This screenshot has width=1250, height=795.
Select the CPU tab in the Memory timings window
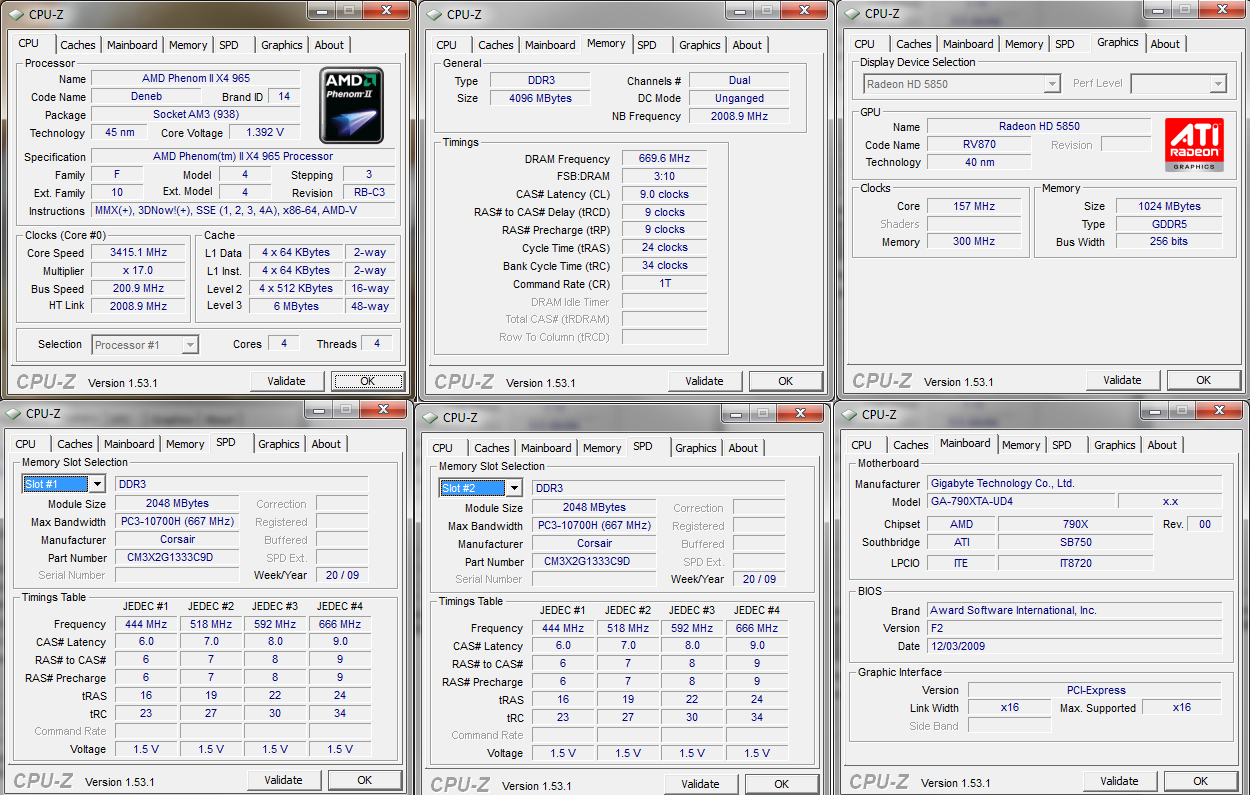coord(447,45)
